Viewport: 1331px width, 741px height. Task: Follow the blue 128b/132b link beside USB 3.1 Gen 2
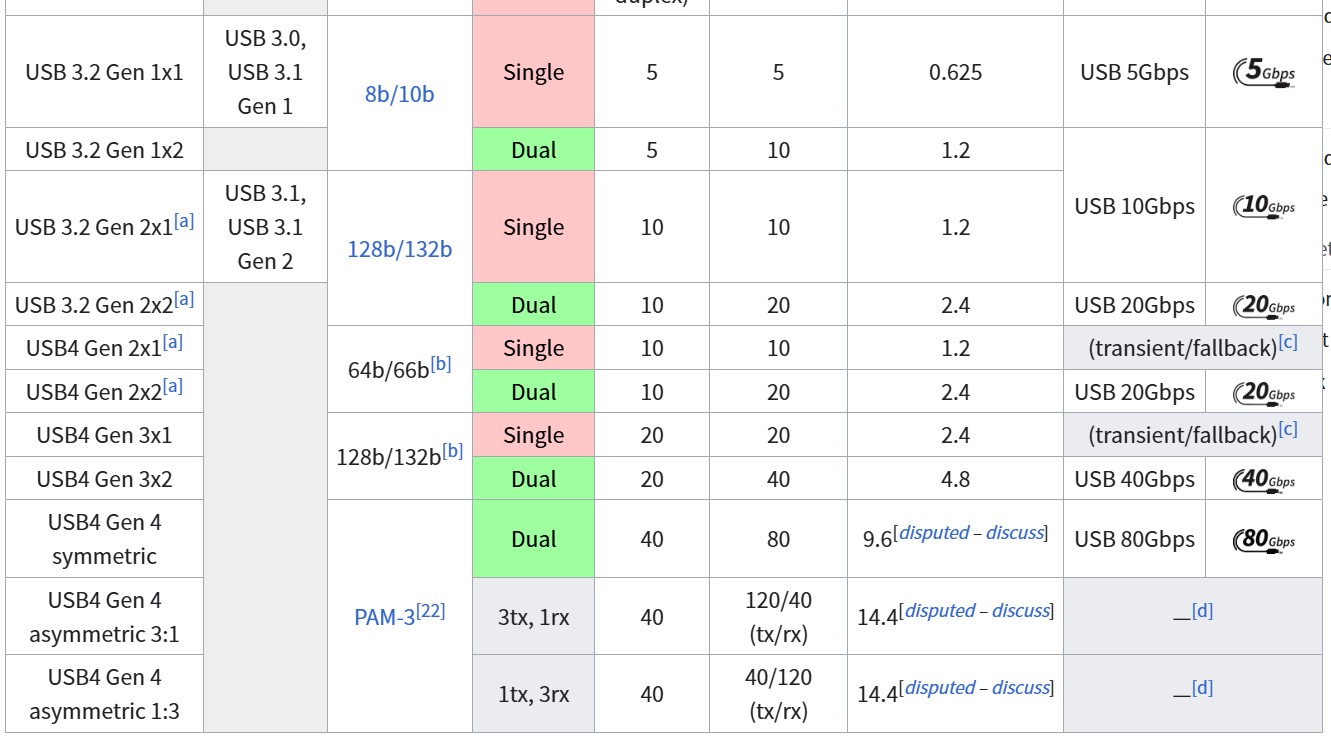[x=399, y=249]
